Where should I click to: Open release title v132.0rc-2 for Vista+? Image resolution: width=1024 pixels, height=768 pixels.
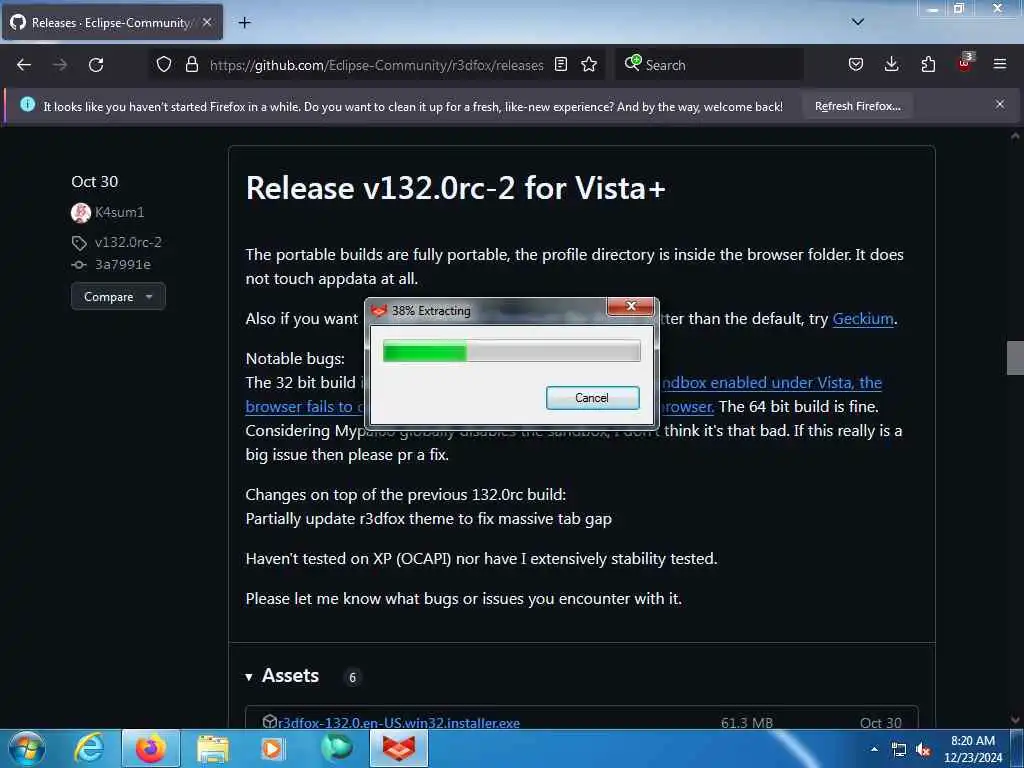click(455, 188)
